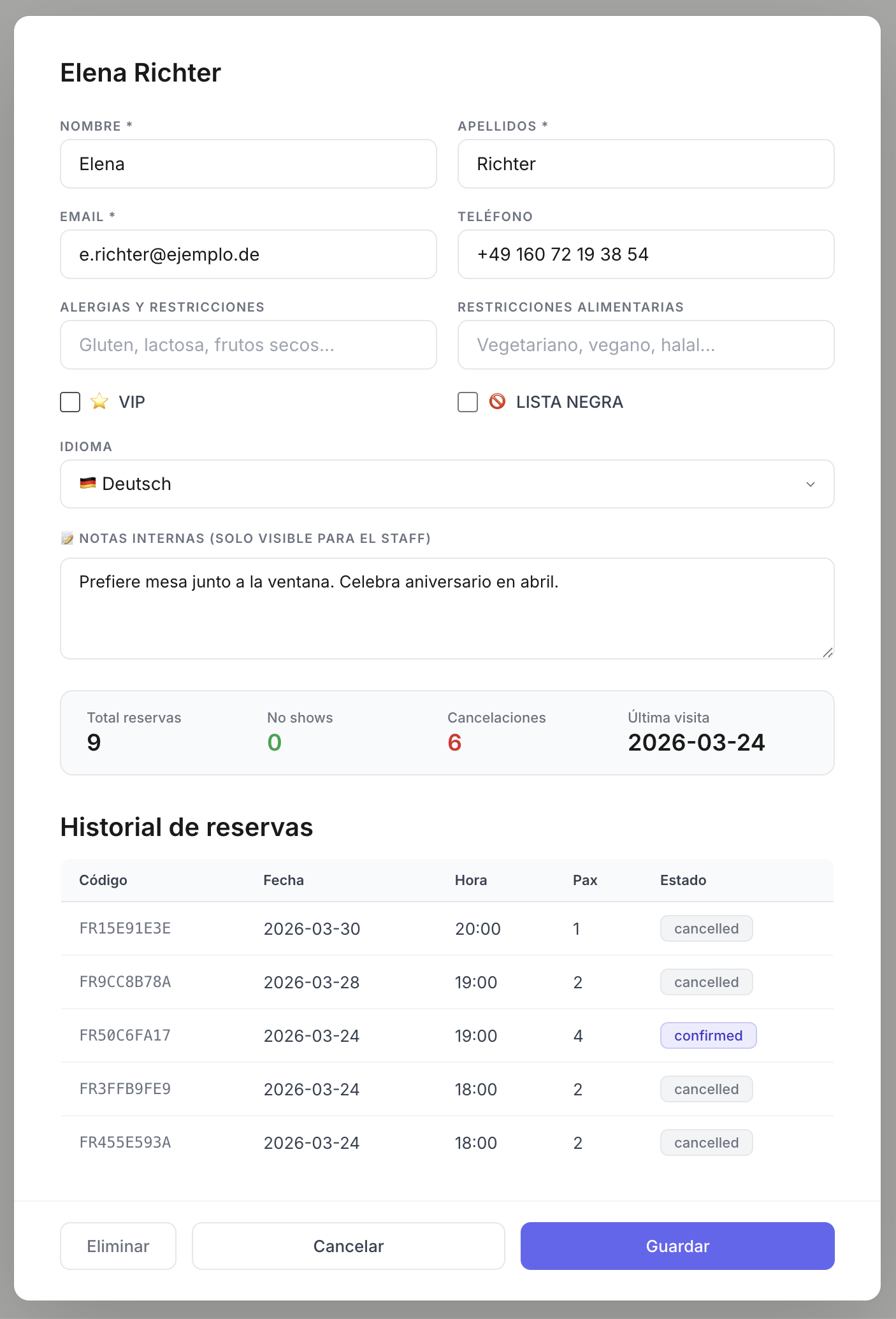
Task: Click cancelled badge for FR9CC8B78A
Action: (x=706, y=982)
